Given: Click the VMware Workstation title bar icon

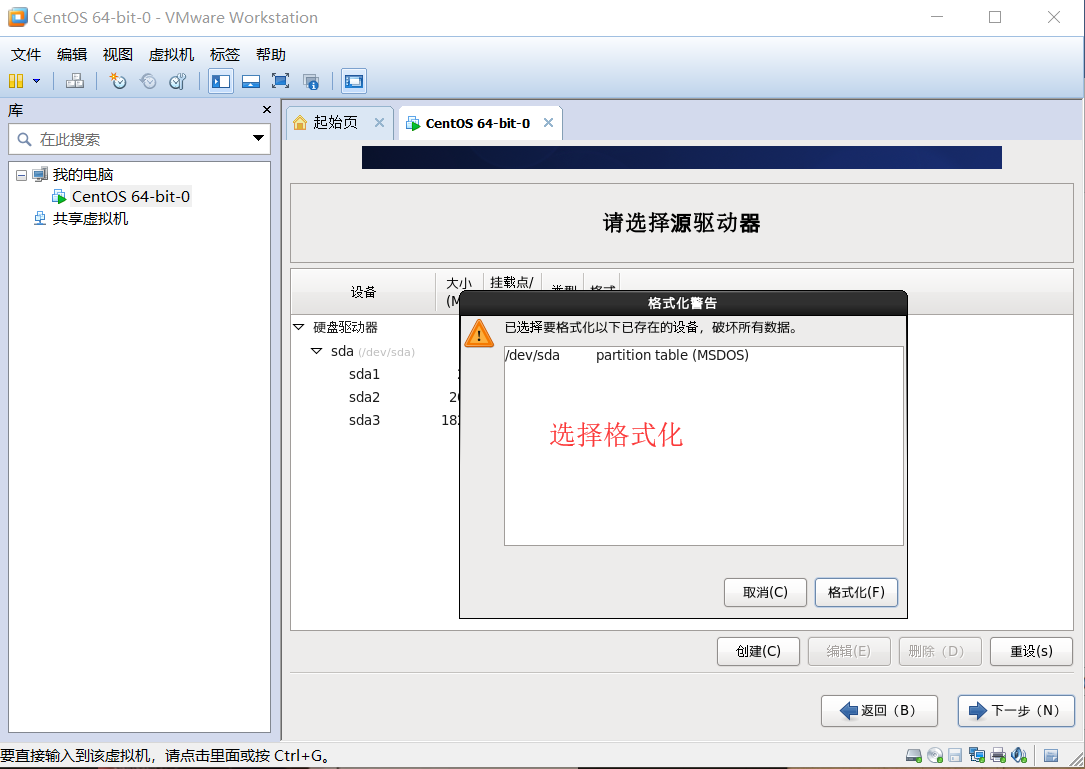Looking at the screenshot, I should [x=17, y=17].
